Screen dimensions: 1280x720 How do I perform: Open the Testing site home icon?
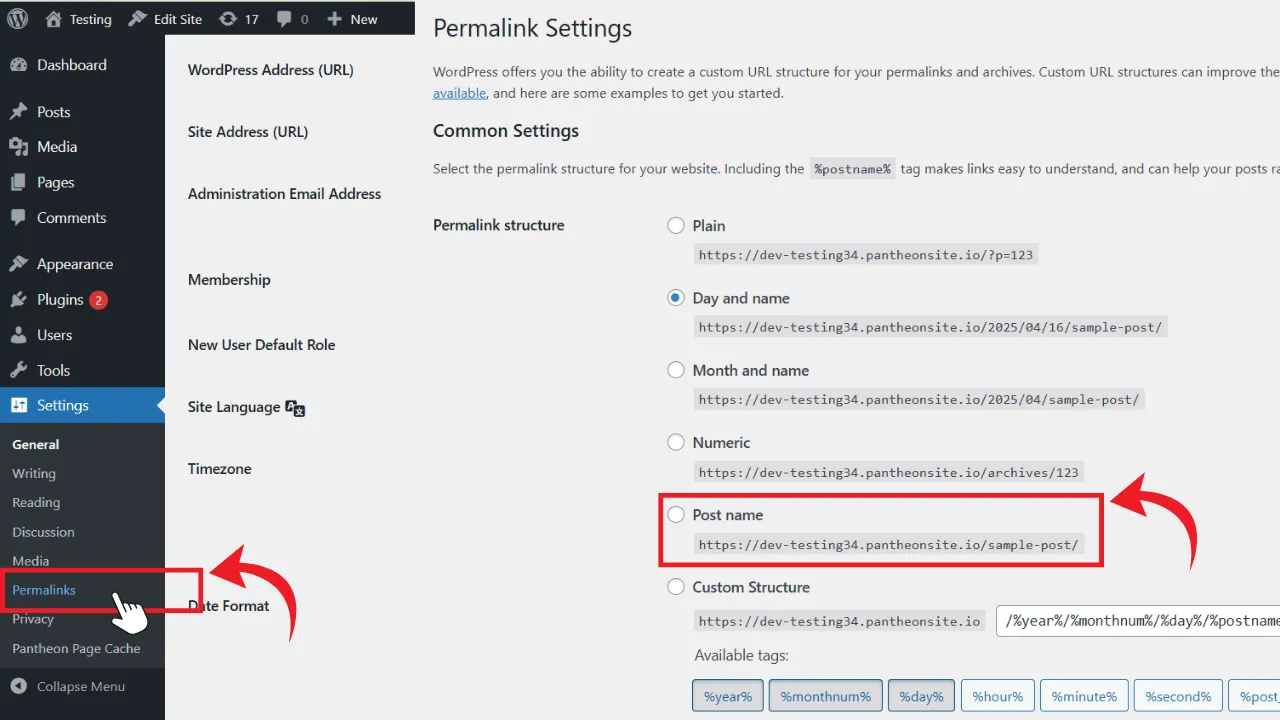[54, 18]
